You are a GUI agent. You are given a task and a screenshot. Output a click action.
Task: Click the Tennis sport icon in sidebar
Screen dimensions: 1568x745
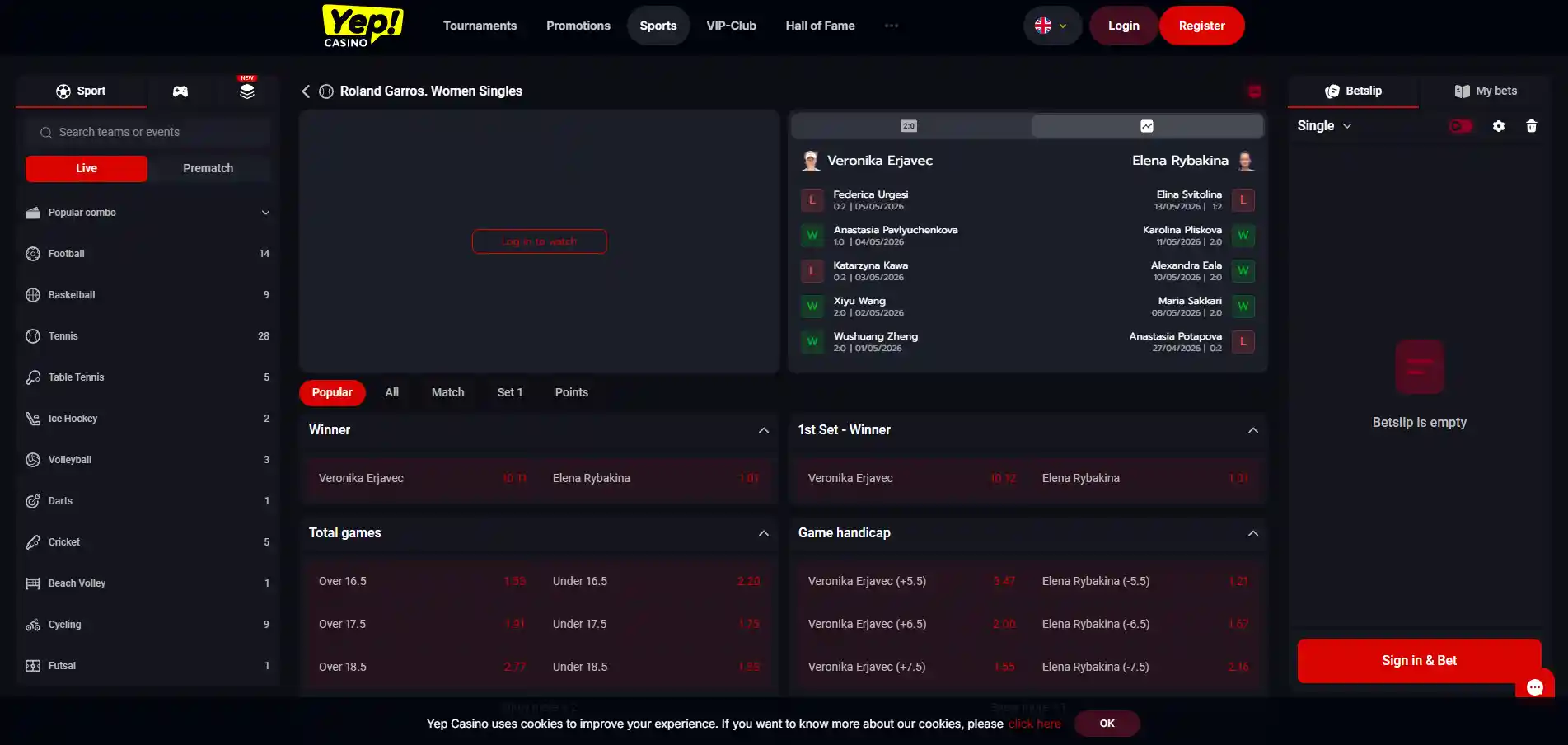coord(33,336)
